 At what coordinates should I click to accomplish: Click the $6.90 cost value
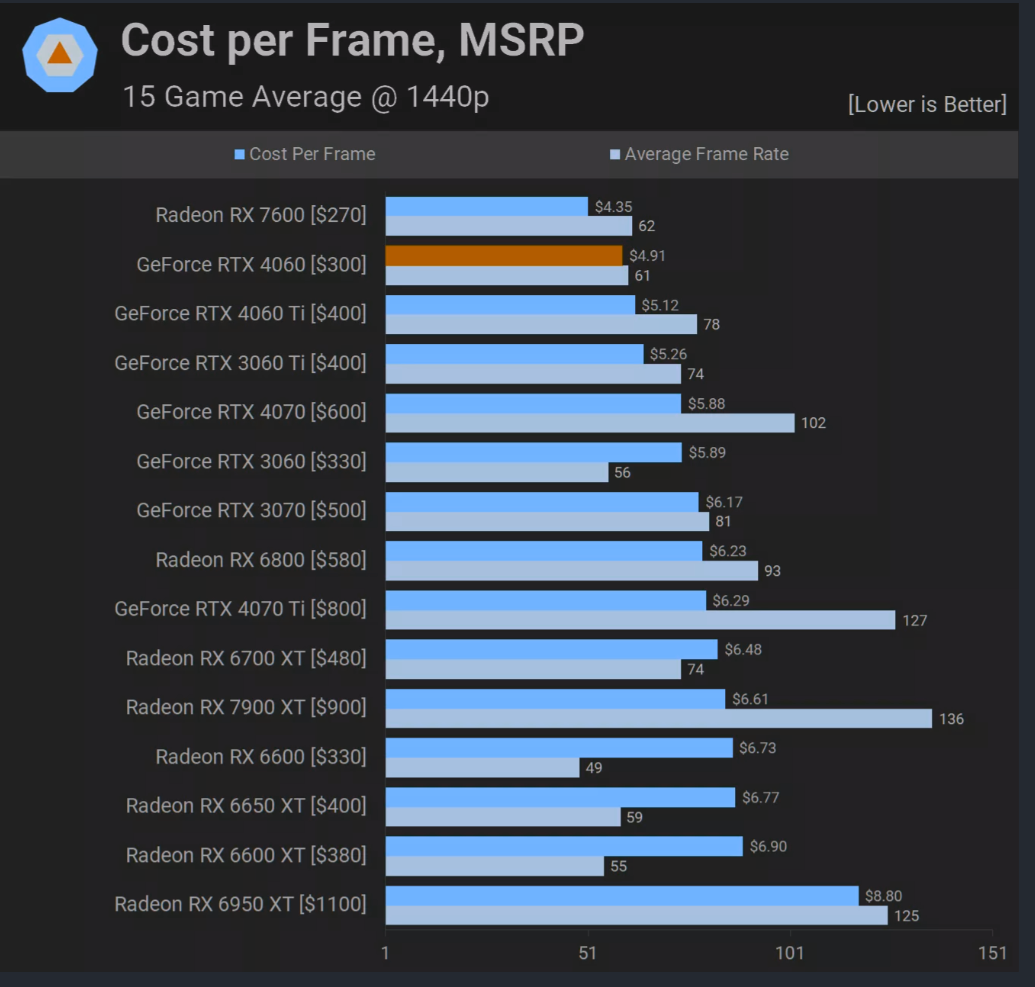768,846
